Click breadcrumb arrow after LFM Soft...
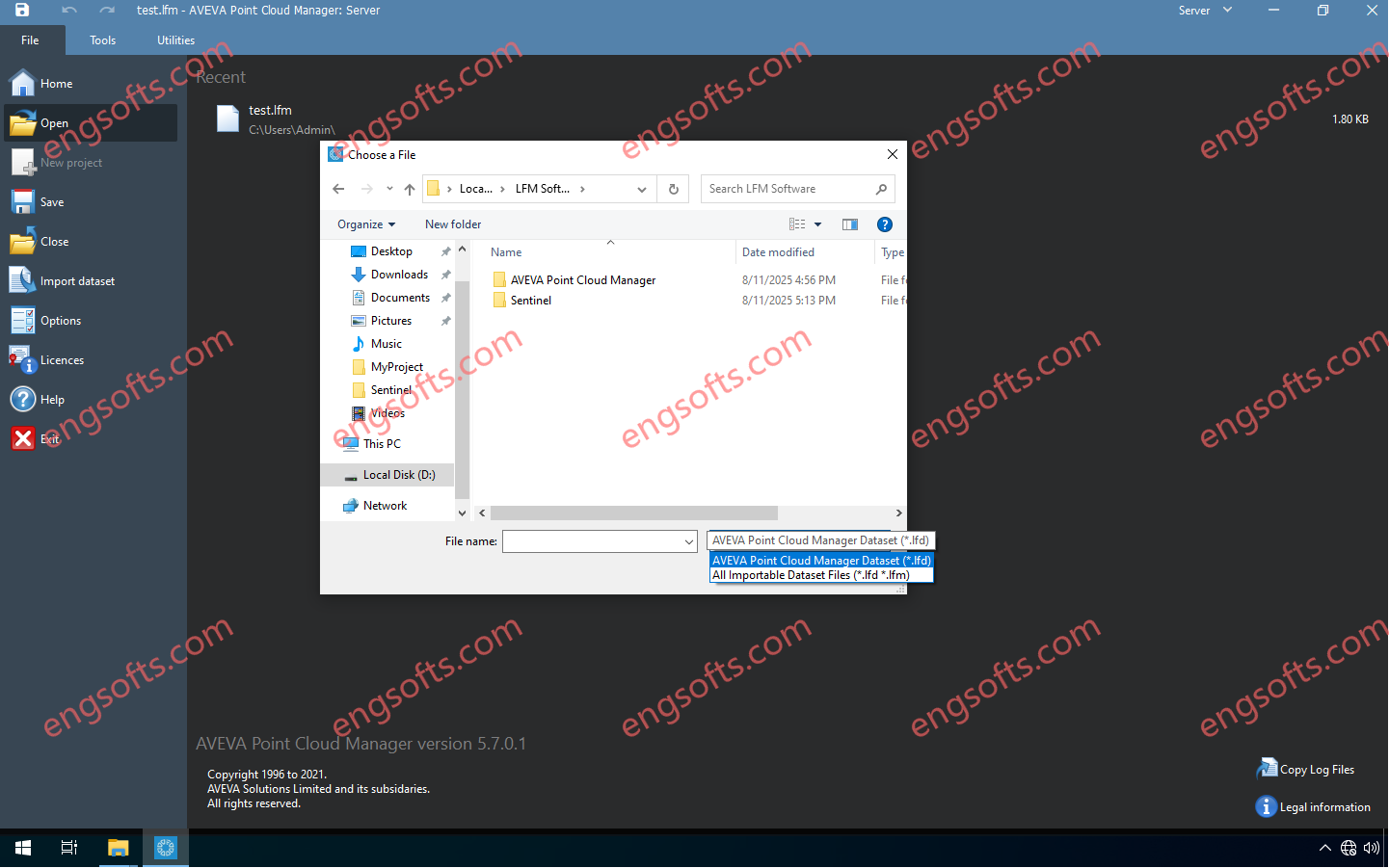This screenshot has height=868, width=1389. pos(582,189)
